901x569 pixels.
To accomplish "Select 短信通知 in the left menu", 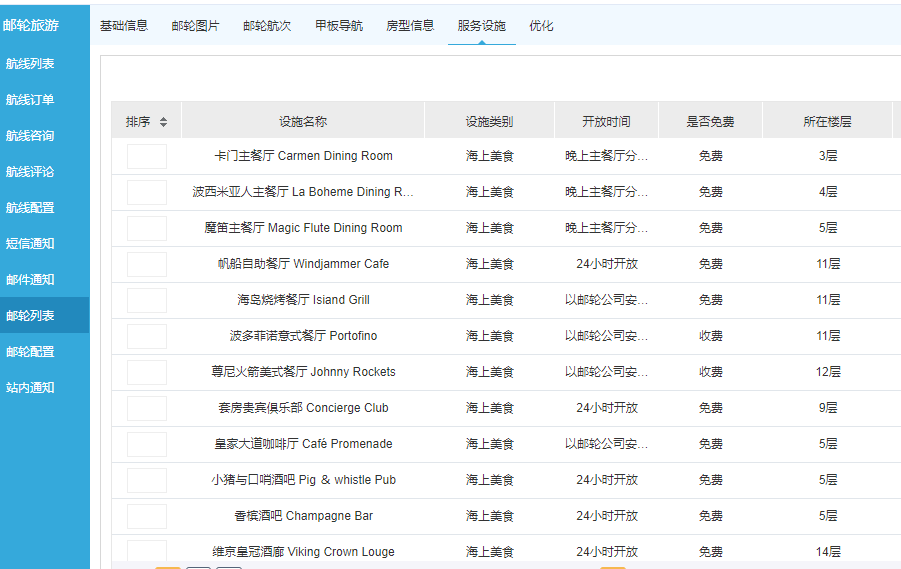I will click(x=31, y=244).
